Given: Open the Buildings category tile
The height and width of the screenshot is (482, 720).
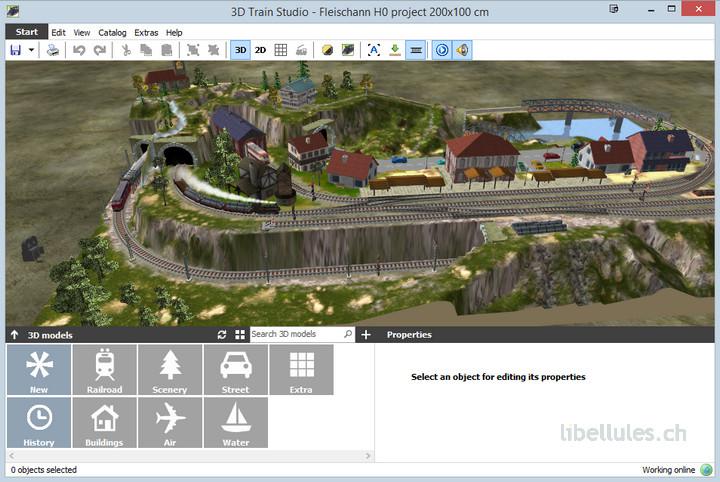Looking at the screenshot, I should coord(105,423).
